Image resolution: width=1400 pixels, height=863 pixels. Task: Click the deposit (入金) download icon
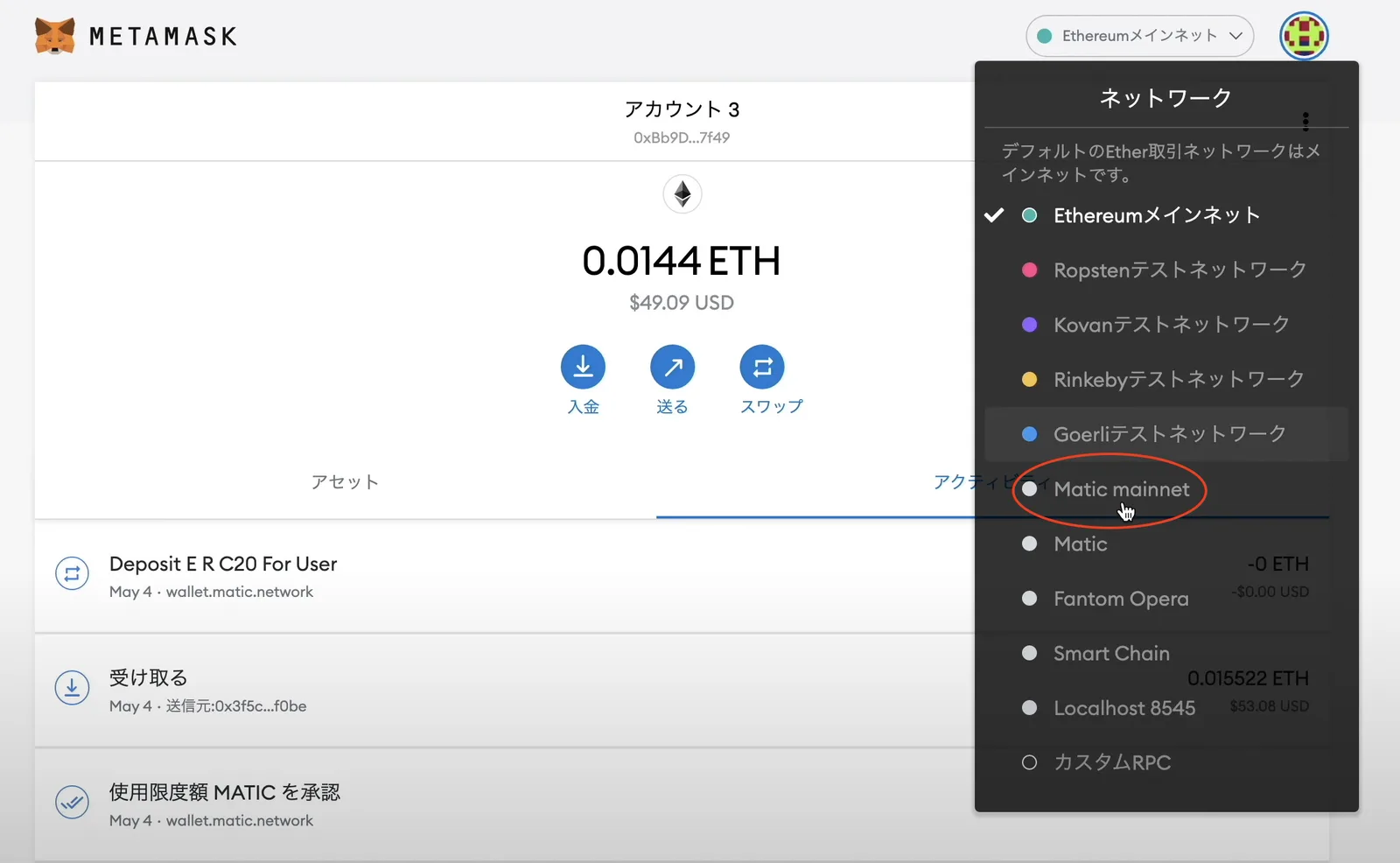[583, 367]
